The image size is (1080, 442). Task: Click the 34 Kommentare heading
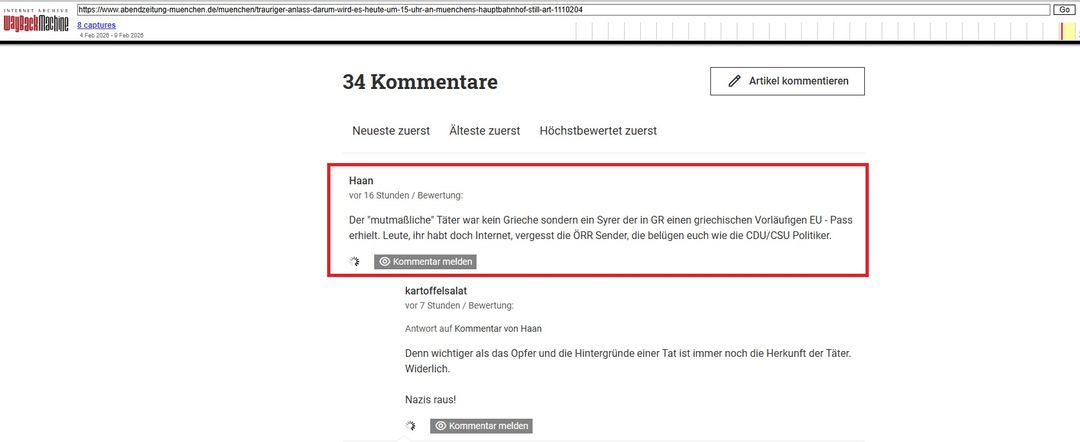[420, 82]
